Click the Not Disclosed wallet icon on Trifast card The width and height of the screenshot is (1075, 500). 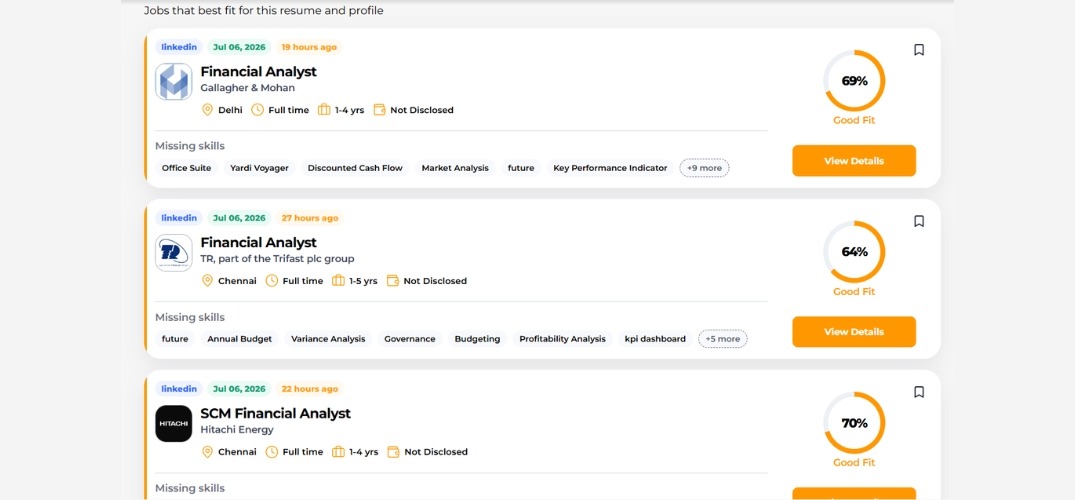click(x=393, y=281)
